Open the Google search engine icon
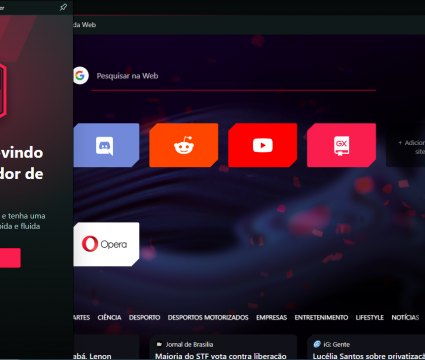 (x=81, y=76)
